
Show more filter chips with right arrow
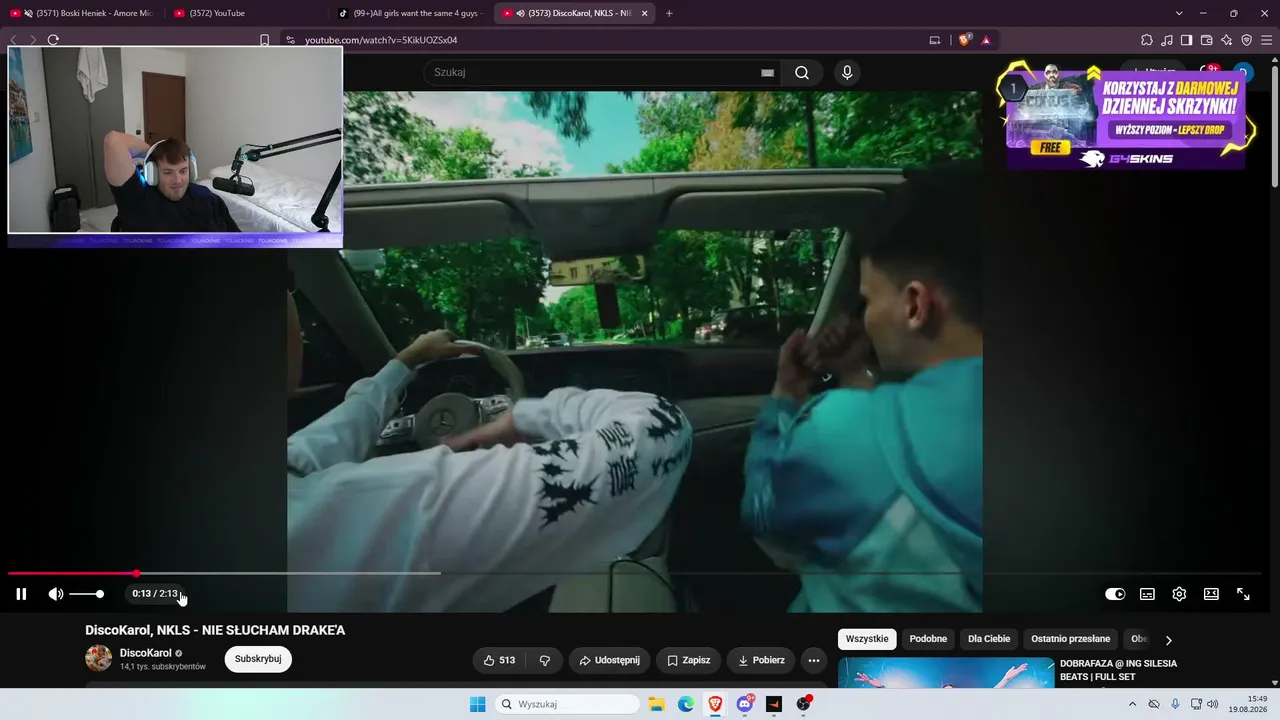point(1168,640)
